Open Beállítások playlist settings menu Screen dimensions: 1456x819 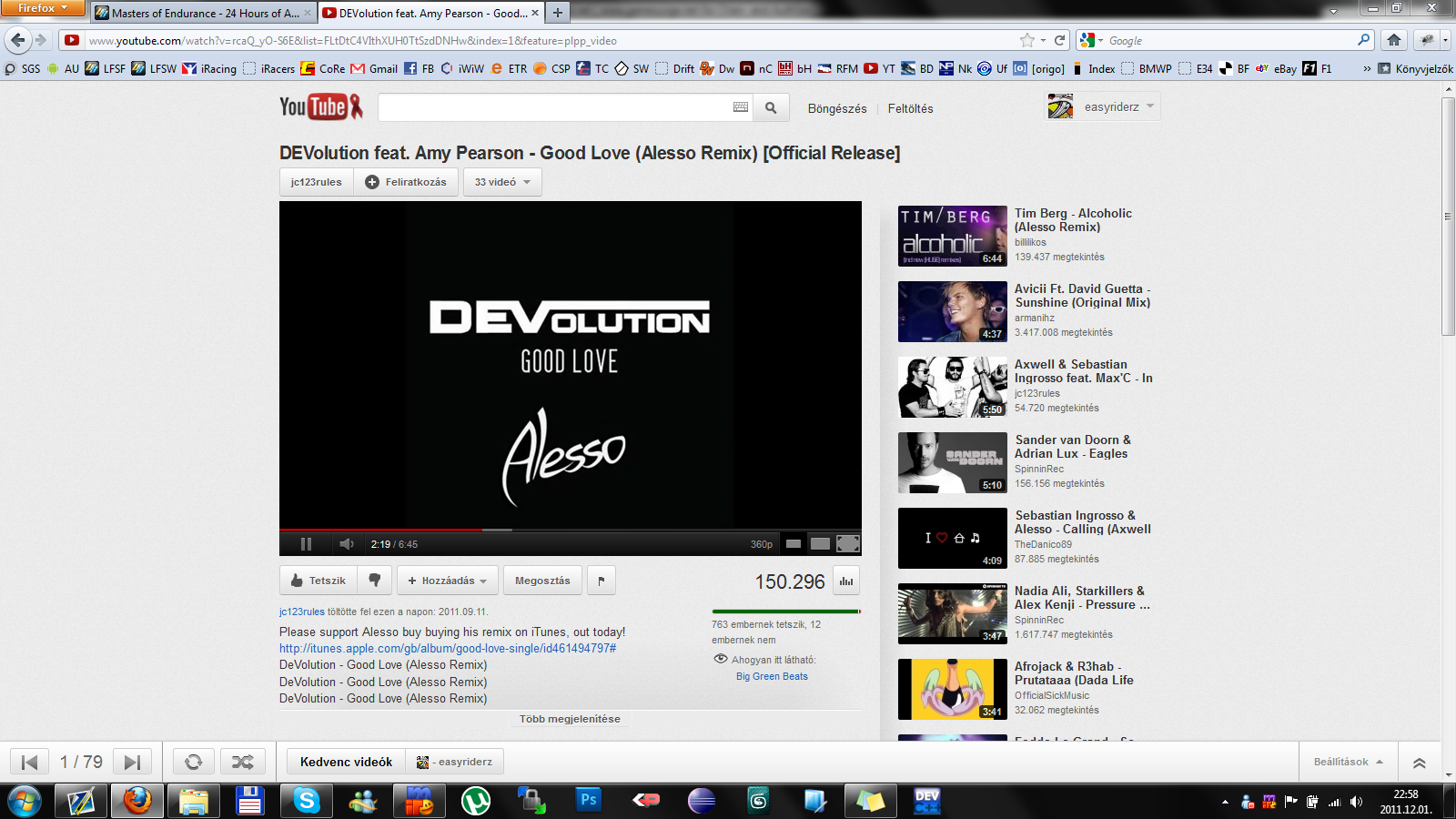1348,762
